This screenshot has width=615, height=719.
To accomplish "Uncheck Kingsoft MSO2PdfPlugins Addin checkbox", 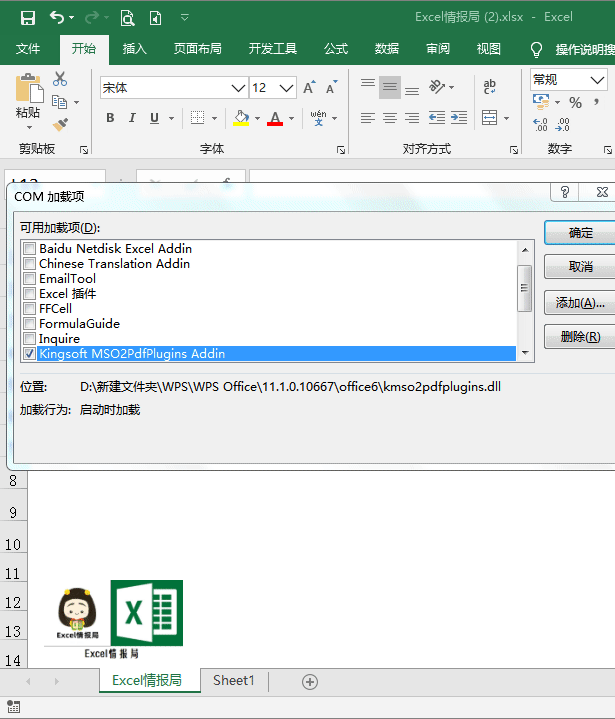I will click(x=30, y=354).
